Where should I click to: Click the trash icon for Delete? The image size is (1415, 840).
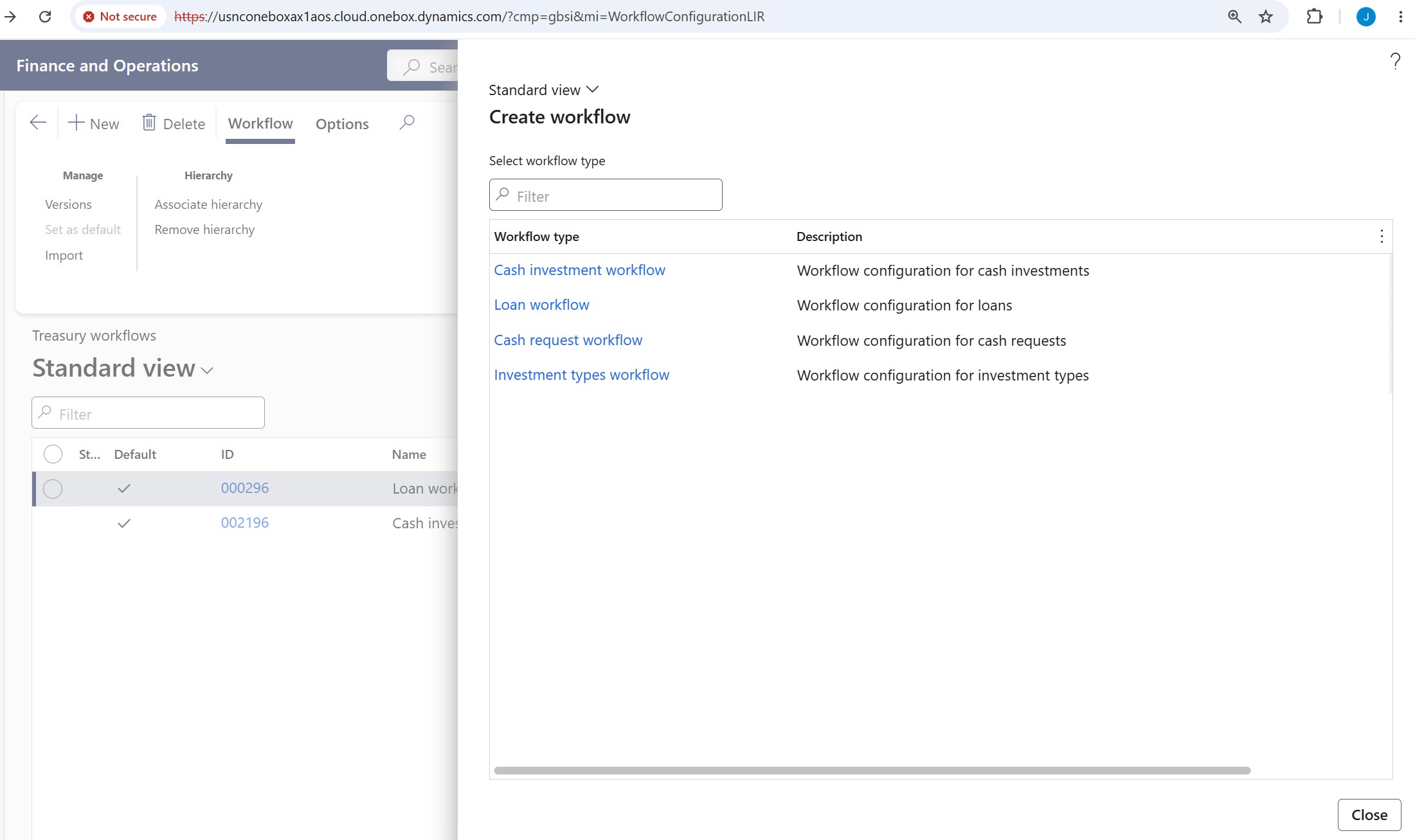[149, 122]
